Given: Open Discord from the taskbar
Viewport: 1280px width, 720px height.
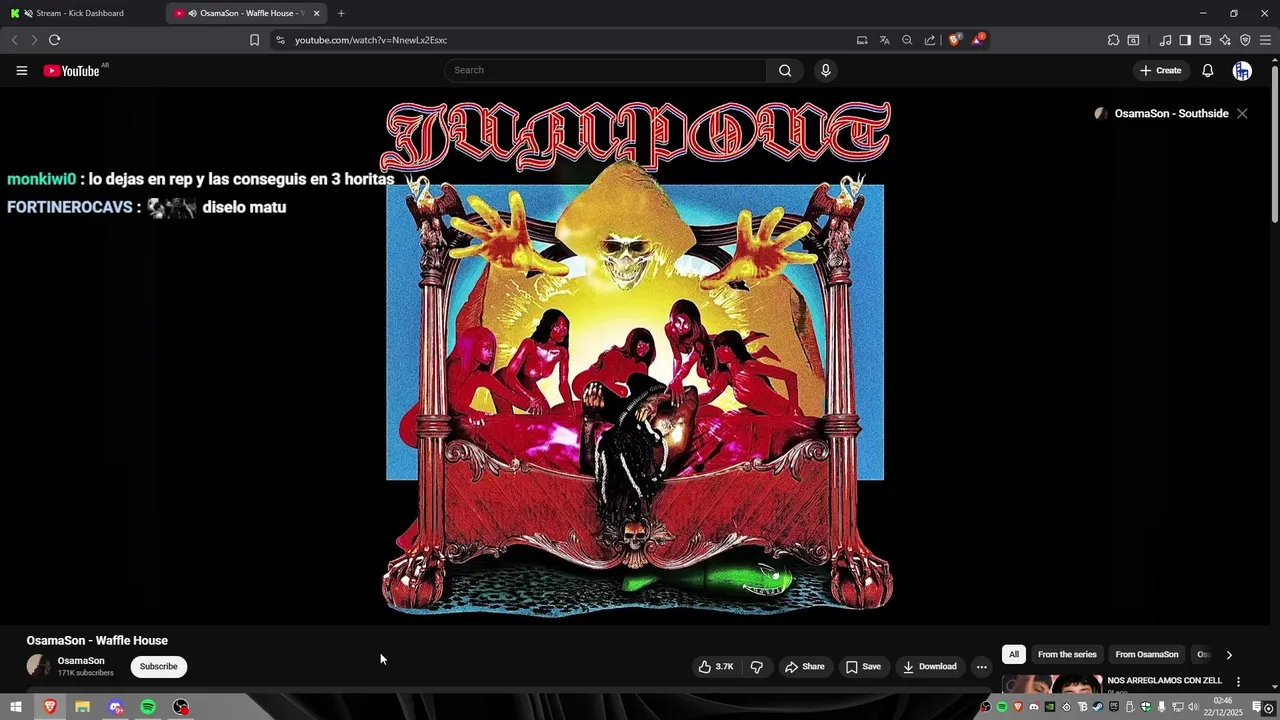Looking at the screenshot, I should 116,707.
